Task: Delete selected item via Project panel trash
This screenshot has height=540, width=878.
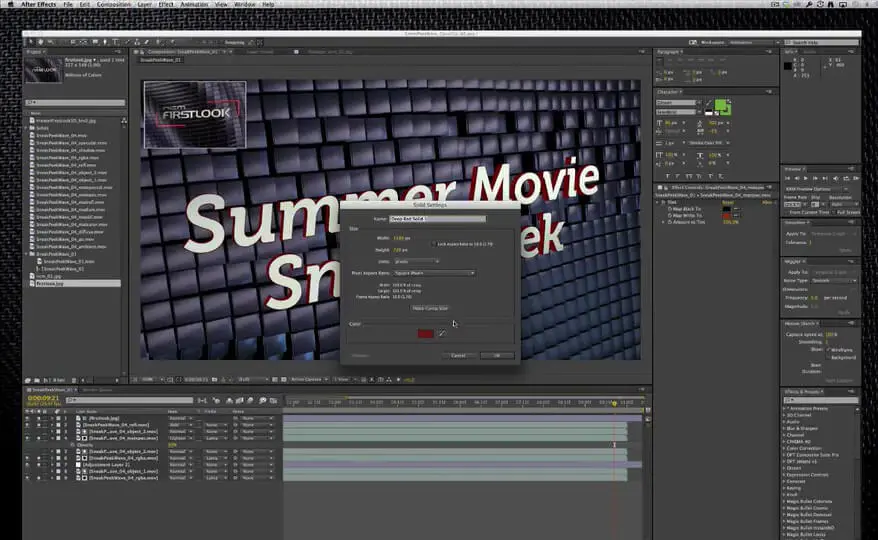Action: (x=74, y=380)
